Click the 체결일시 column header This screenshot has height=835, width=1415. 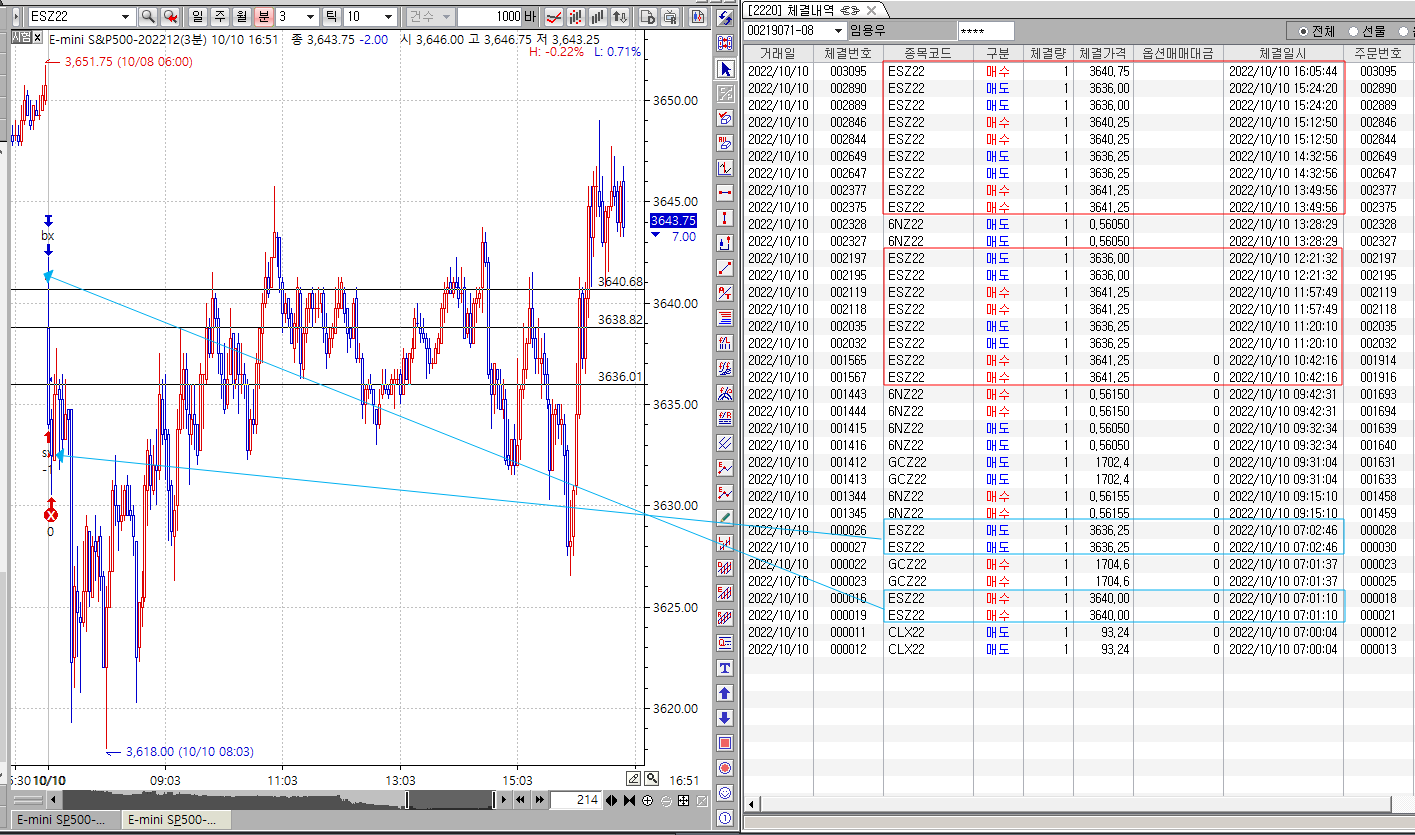point(1282,53)
